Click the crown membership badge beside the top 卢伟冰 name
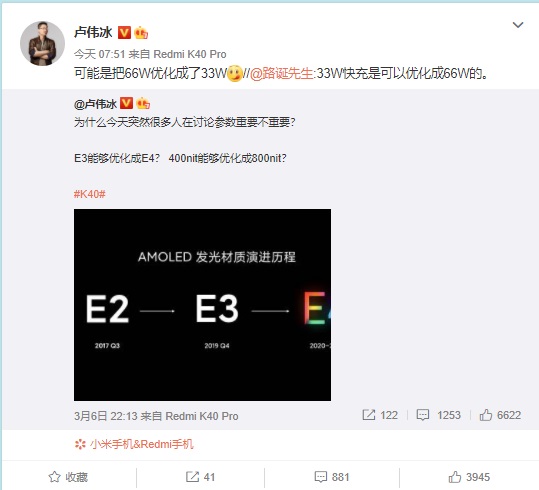The image size is (539, 490). pyautogui.click(x=141, y=33)
